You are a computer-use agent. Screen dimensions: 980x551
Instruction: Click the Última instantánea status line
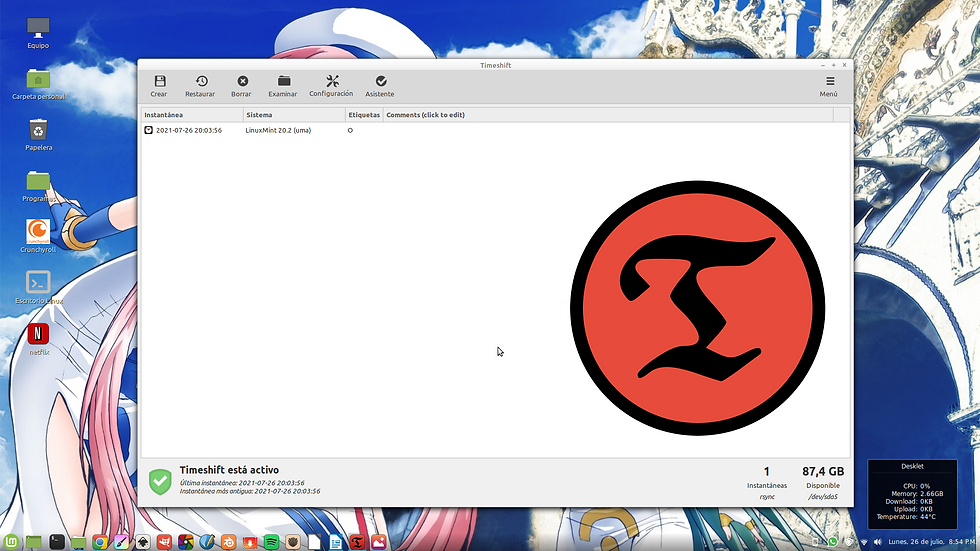[x=242, y=483]
